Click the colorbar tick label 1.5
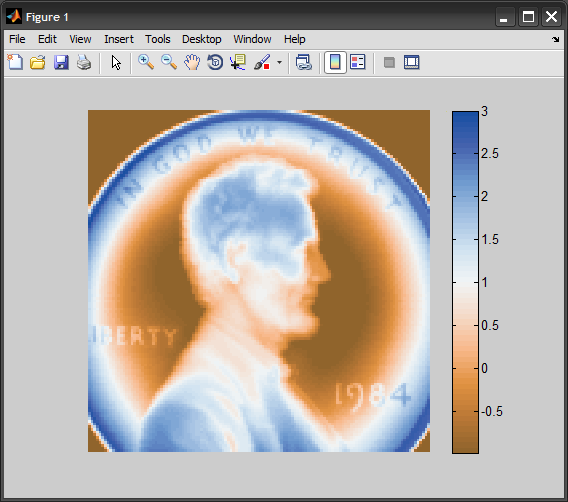The width and height of the screenshot is (568, 502). click(490, 239)
